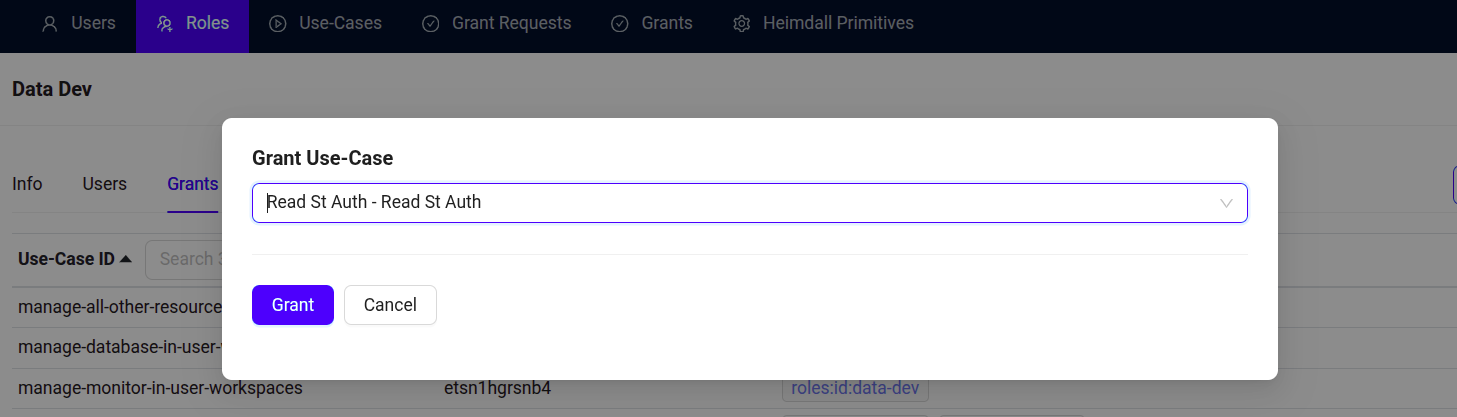Open Heimdall Primitives navigation item

pyautogui.click(x=823, y=23)
